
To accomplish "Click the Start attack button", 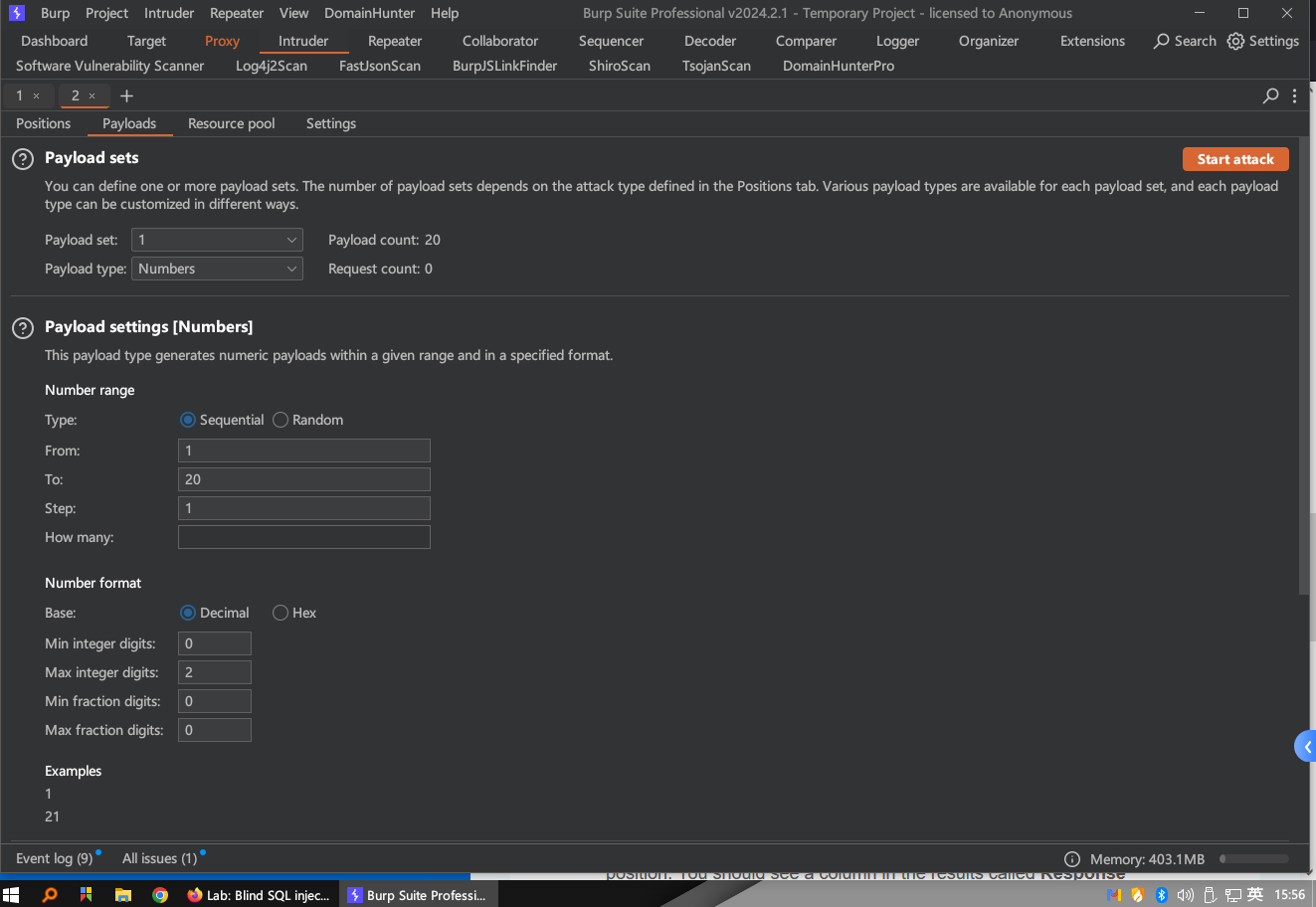I will tap(1235, 159).
